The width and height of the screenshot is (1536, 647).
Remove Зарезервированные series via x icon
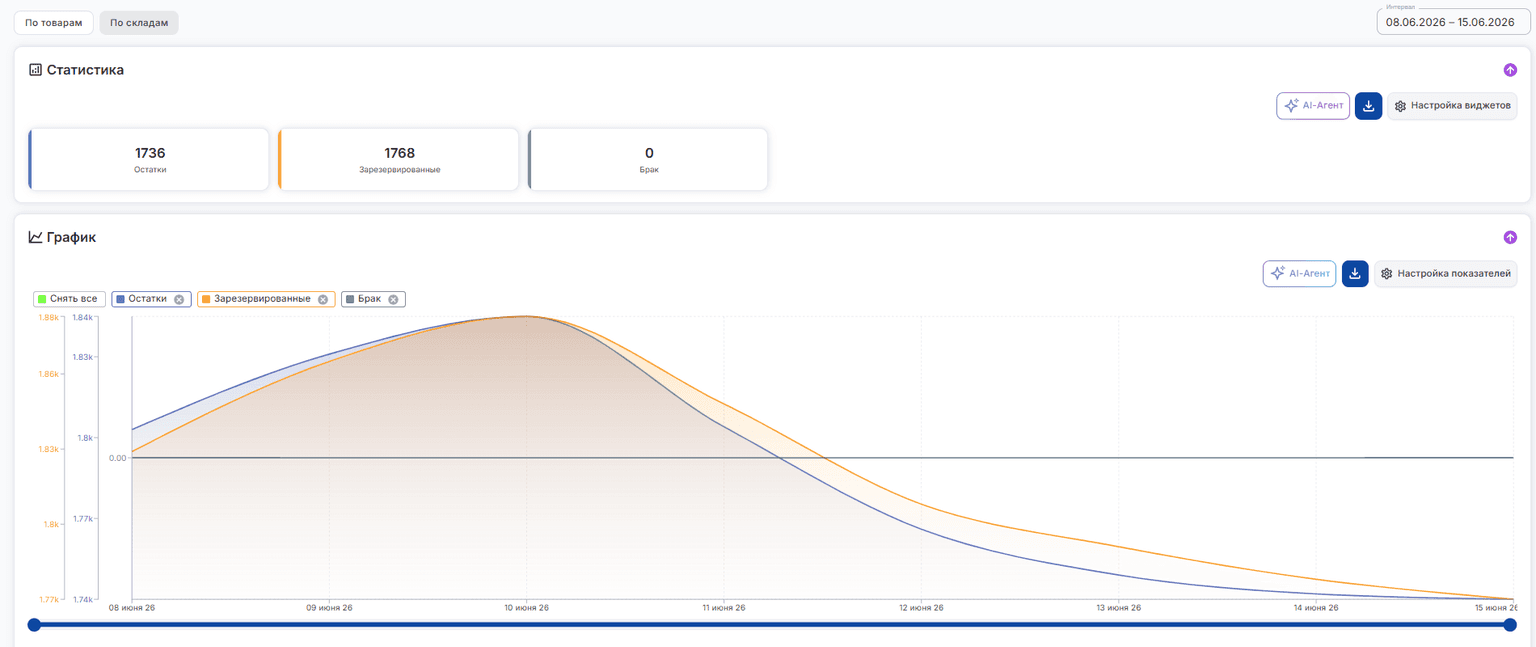(323, 299)
